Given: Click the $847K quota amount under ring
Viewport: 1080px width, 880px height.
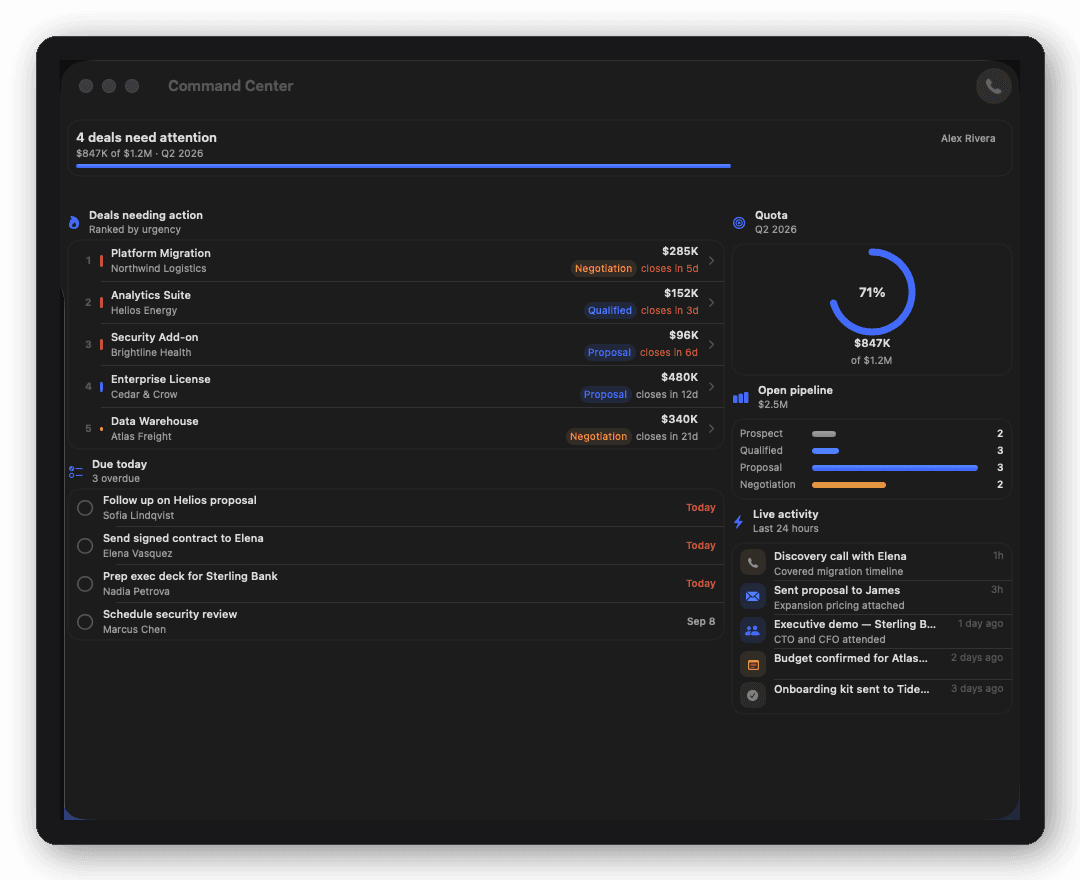Looking at the screenshot, I should 872,344.
